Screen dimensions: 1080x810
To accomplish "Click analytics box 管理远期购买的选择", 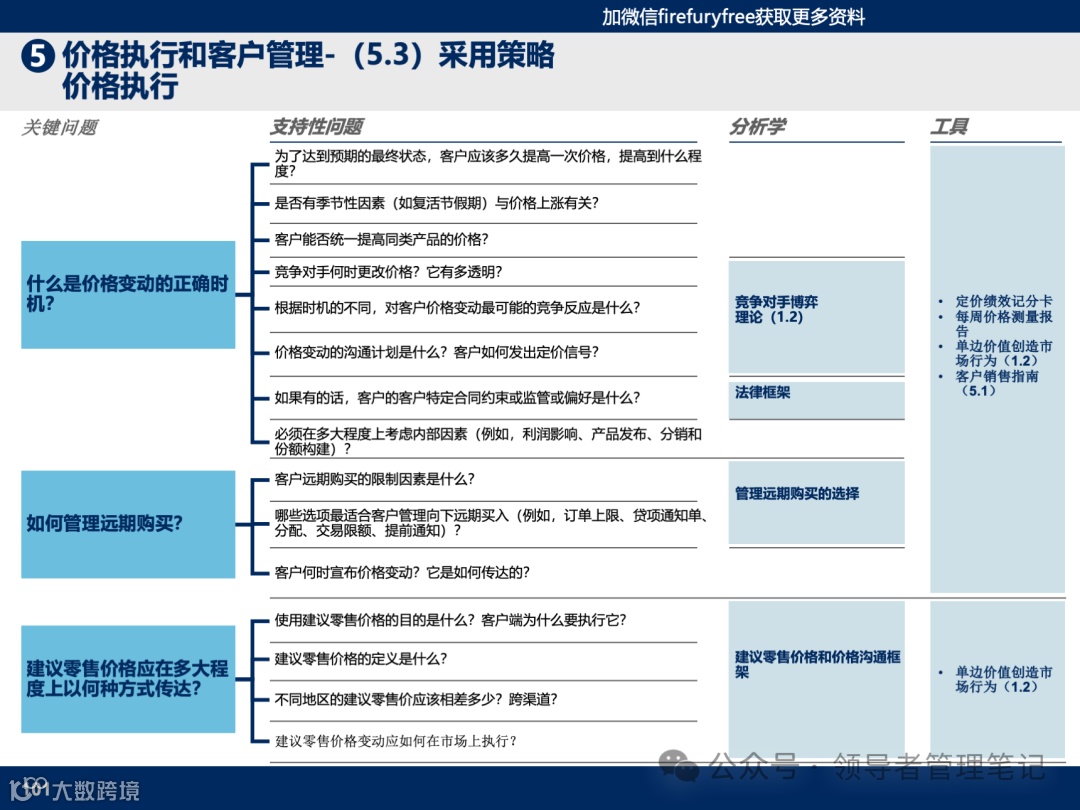I will (816, 503).
